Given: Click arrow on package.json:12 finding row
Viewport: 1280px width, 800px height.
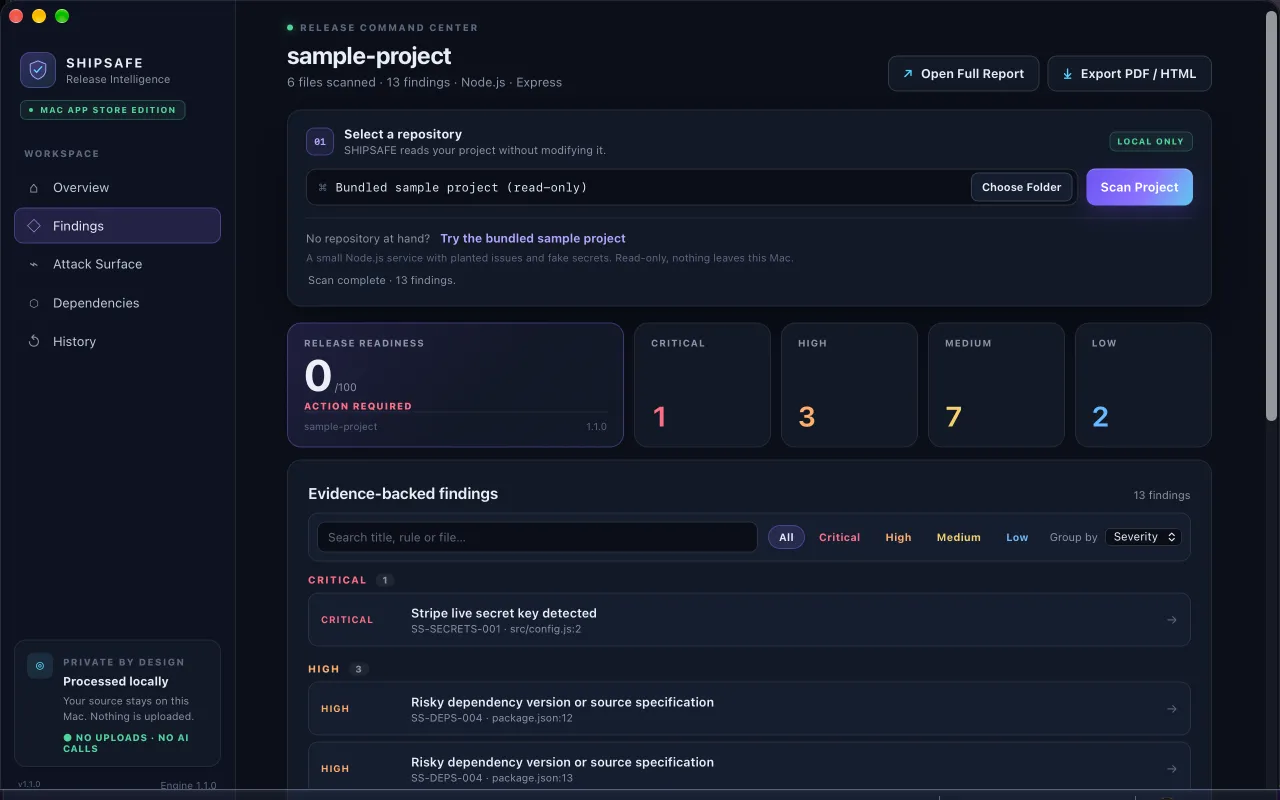Looking at the screenshot, I should click(1172, 709).
